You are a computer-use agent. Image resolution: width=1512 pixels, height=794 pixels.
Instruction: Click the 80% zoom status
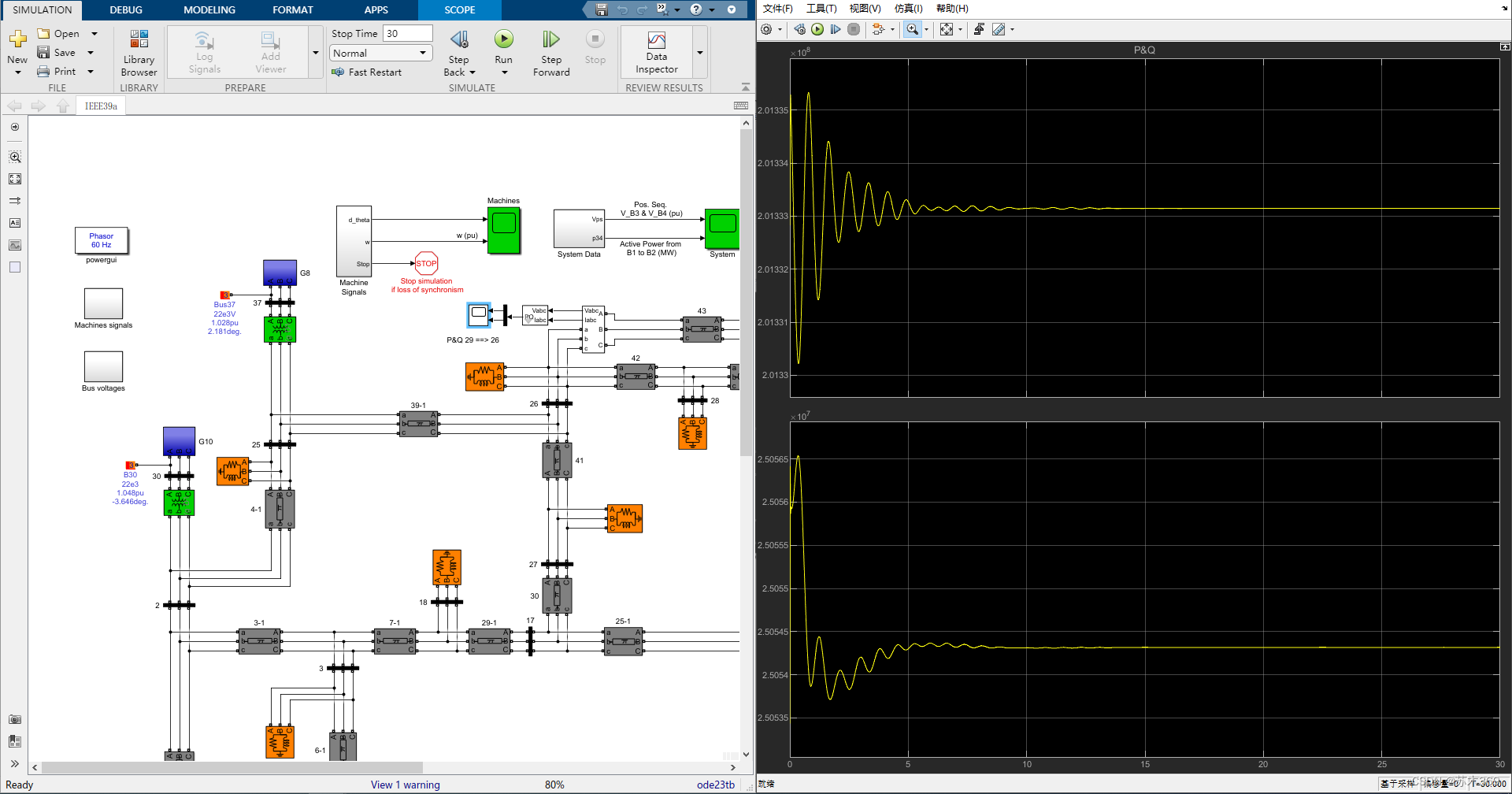(x=554, y=785)
